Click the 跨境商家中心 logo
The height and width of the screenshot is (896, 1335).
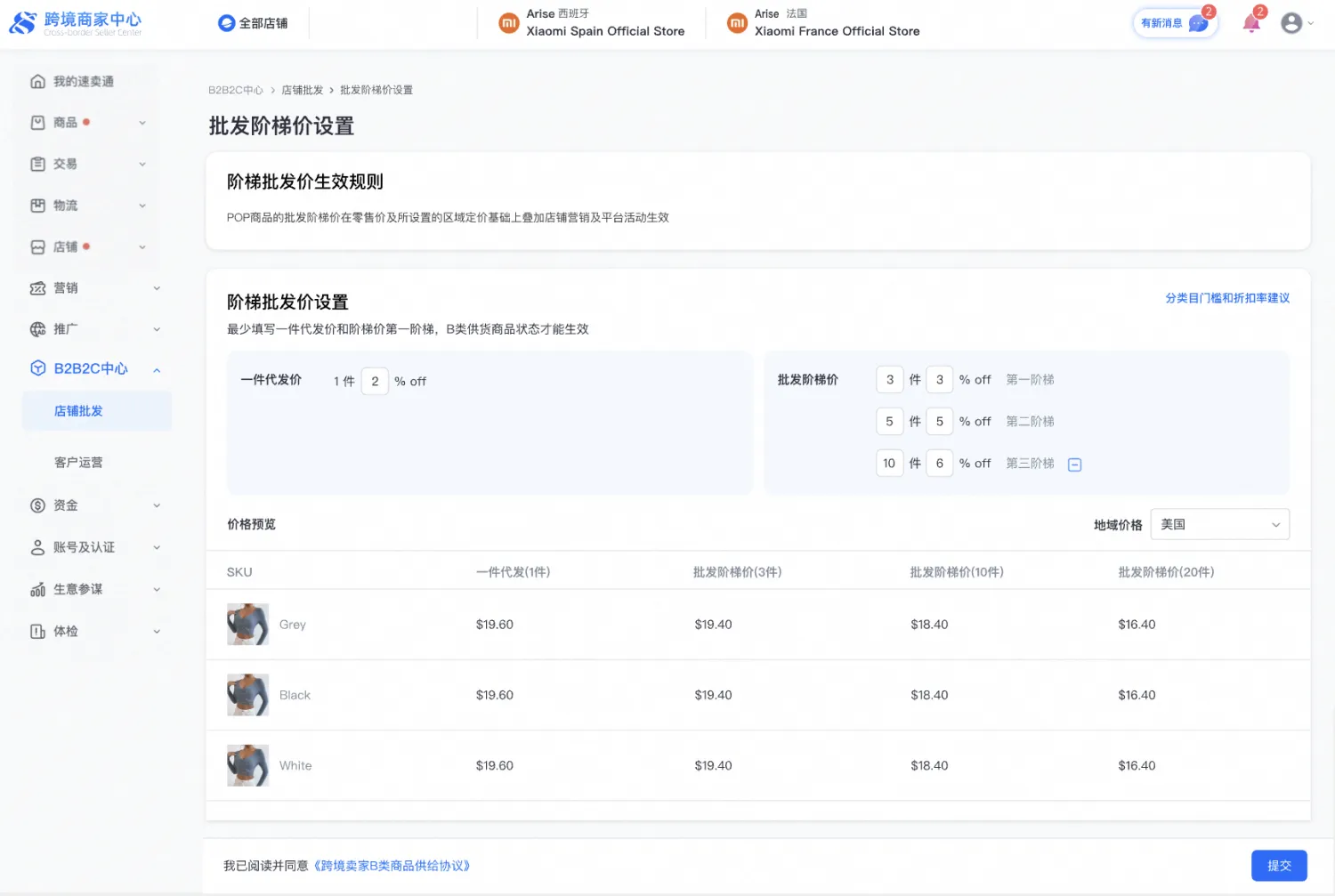pyautogui.click(x=76, y=23)
